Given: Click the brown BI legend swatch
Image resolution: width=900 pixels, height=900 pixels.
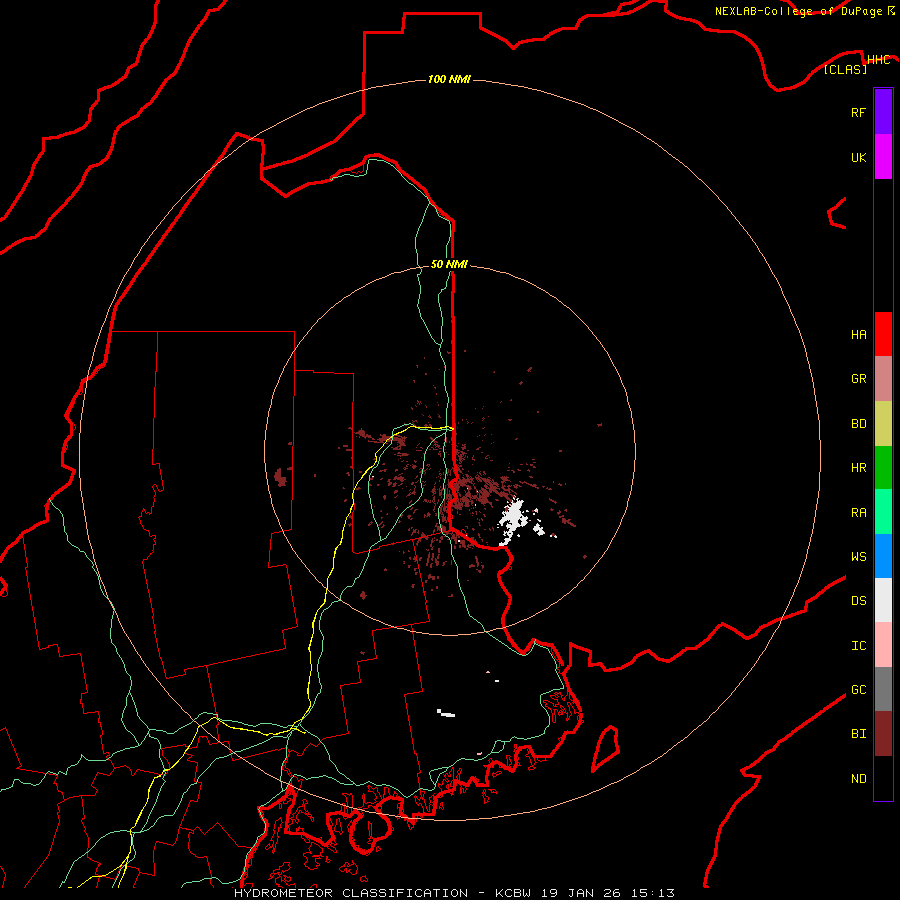Looking at the screenshot, I should click(x=883, y=734).
